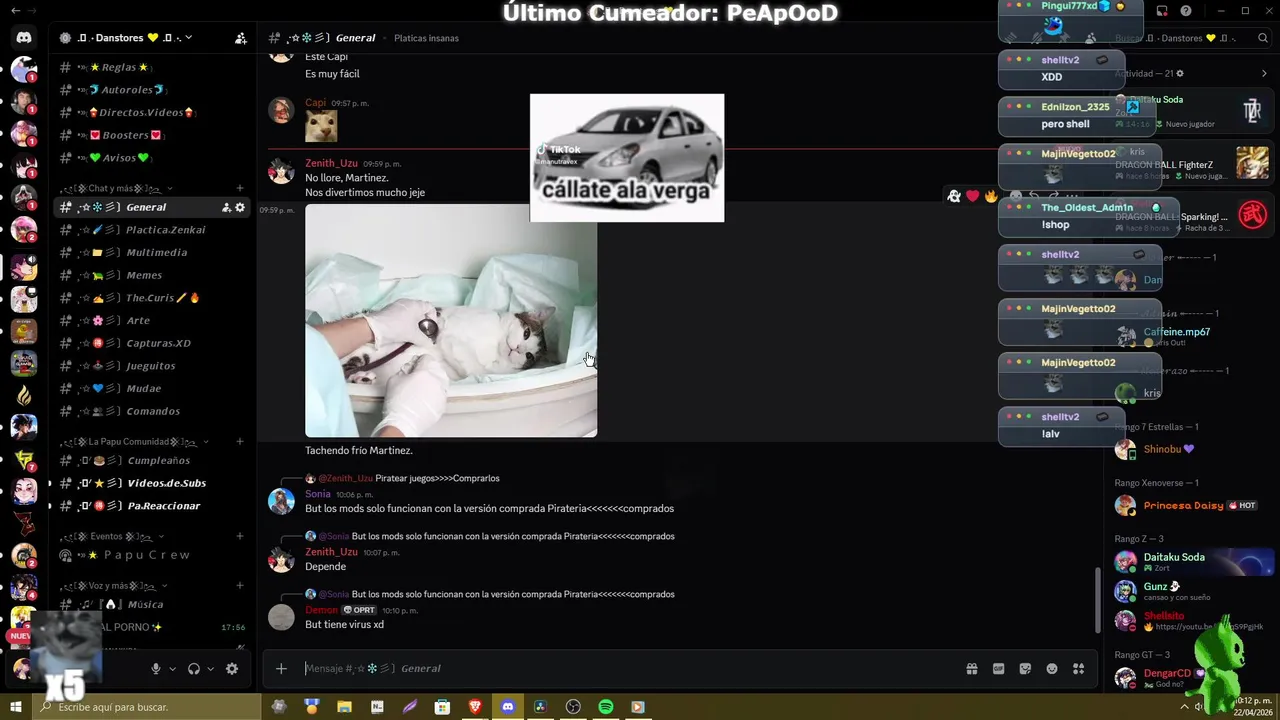
Task: Click invite people icon beside Danstores server name
Action: [x=241, y=38]
